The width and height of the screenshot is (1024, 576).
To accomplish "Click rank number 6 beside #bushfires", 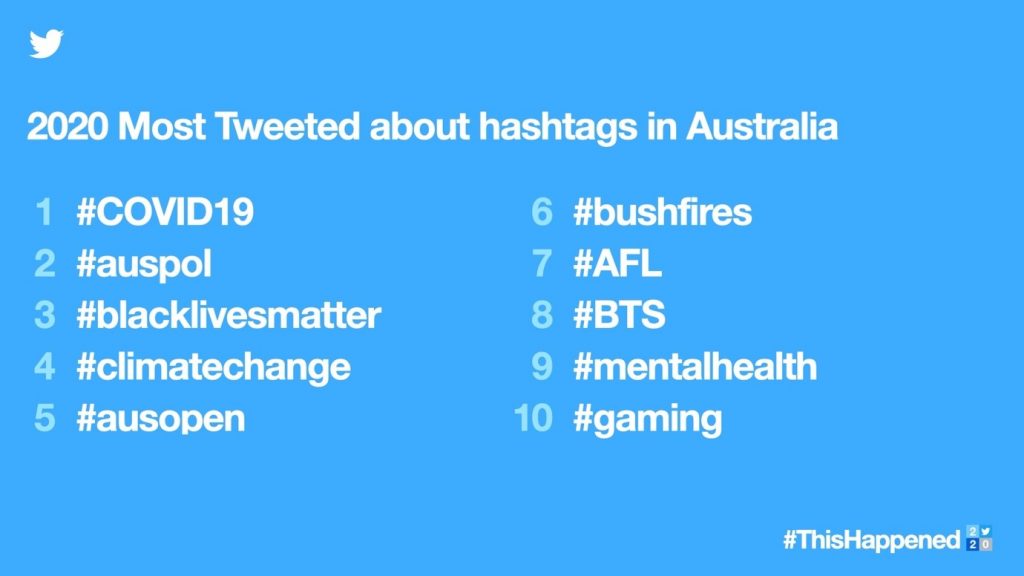I will (542, 212).
